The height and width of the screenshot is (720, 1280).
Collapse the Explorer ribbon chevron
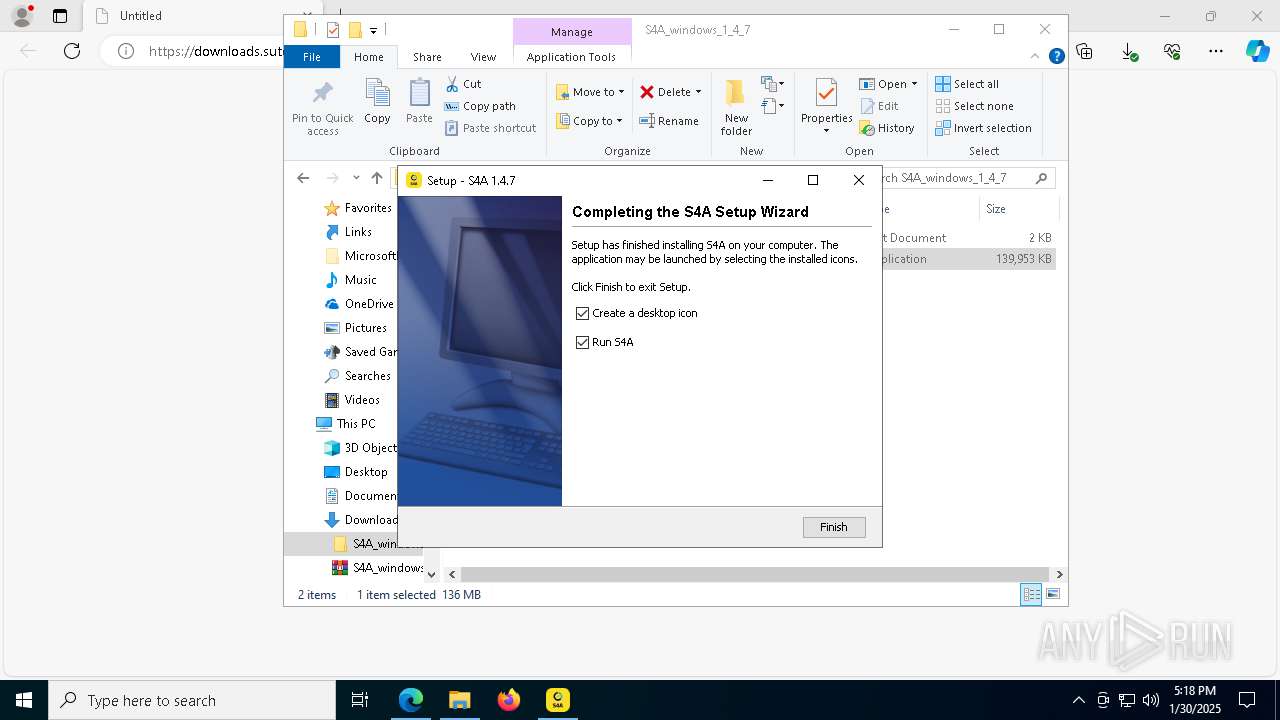1036,57
